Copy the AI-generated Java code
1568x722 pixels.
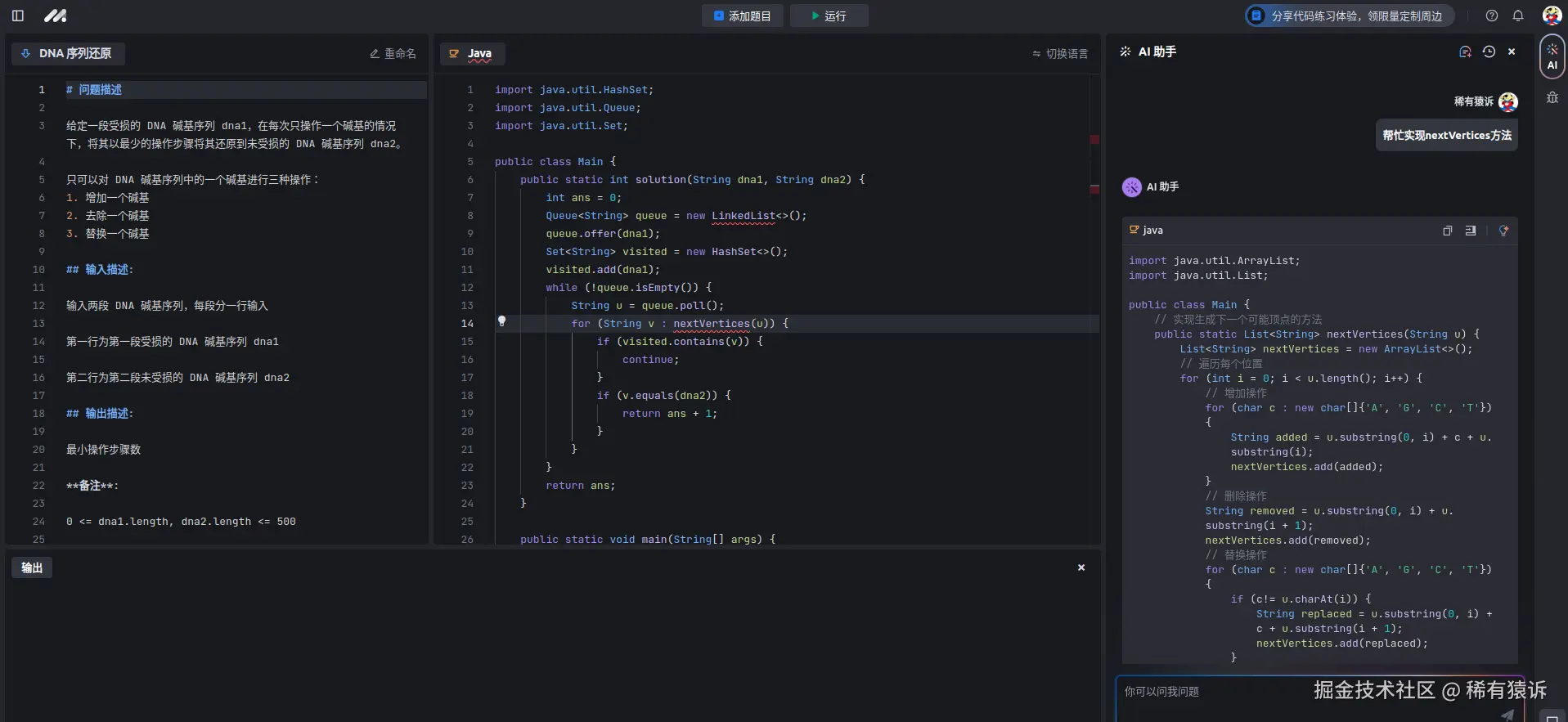(x=1447, y=231)
